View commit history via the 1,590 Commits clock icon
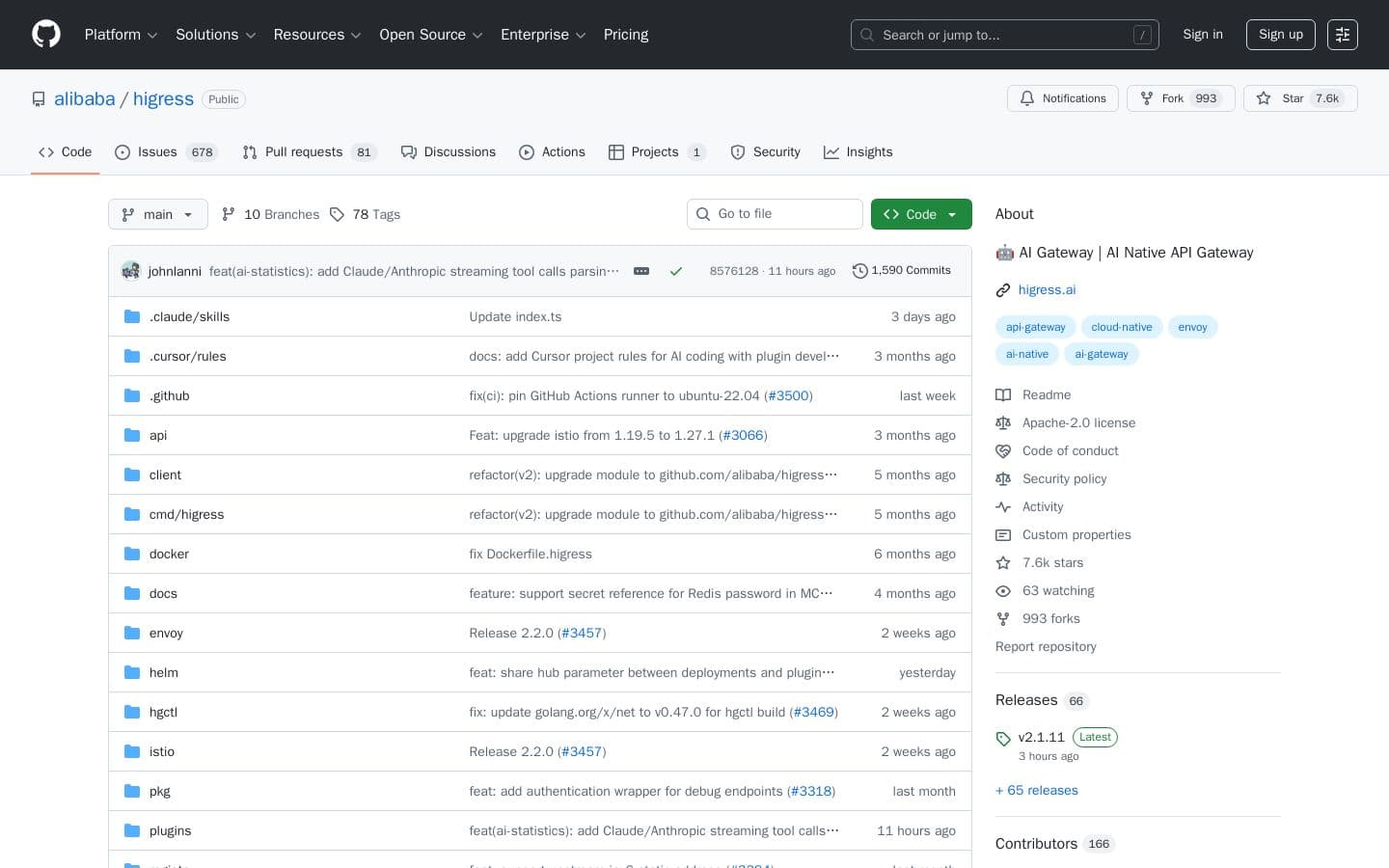Screen dimensions: 1389x868 tap(860, 271)
